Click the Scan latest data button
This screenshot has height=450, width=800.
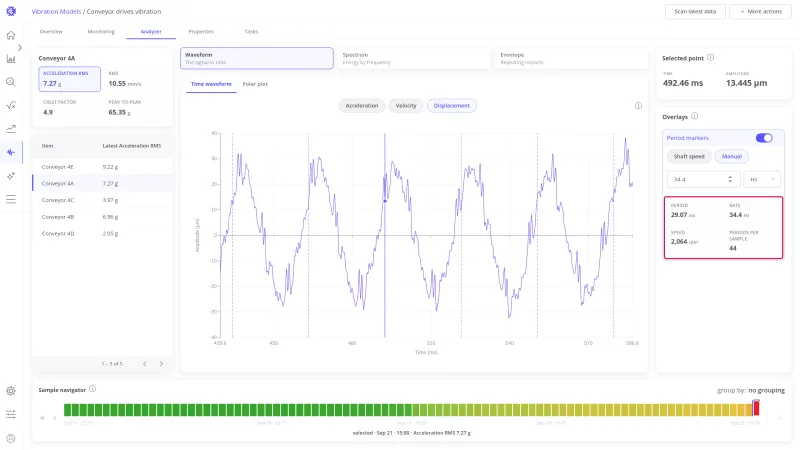[695, 11]
